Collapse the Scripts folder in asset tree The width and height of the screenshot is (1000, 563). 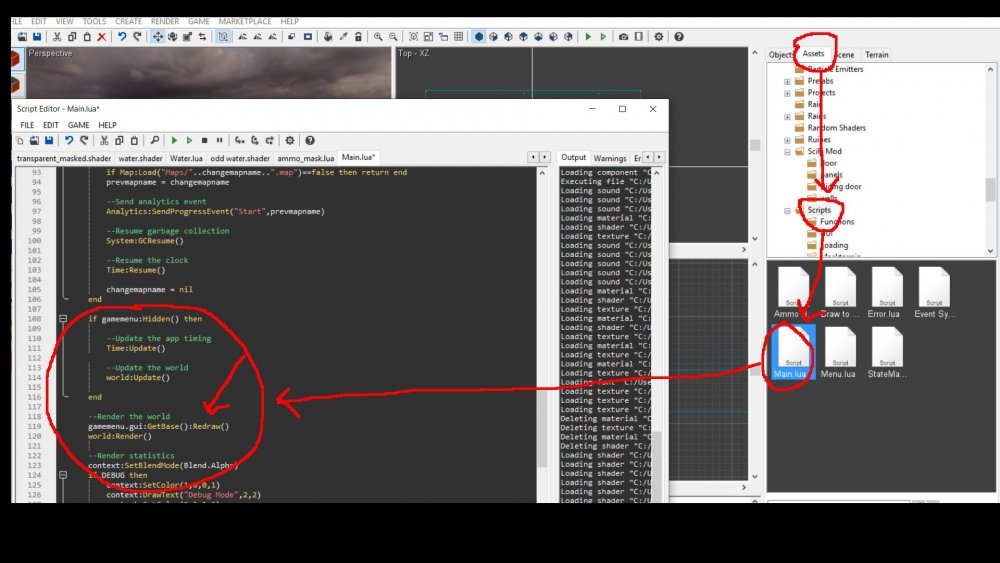click(x=787, y=211)
